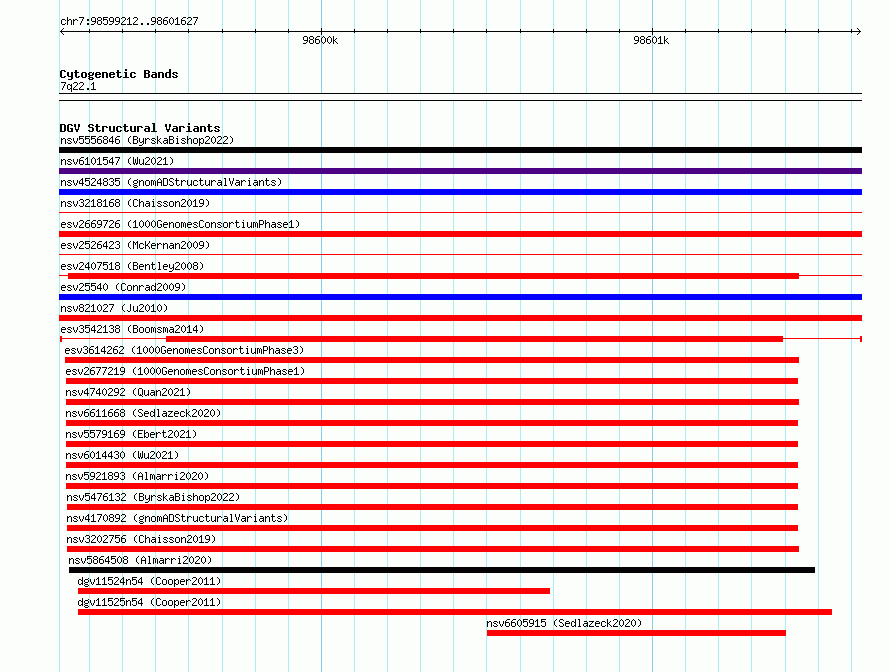Select the red nsv6611668 variant bar
890x672 pixels.
[432, 423]
